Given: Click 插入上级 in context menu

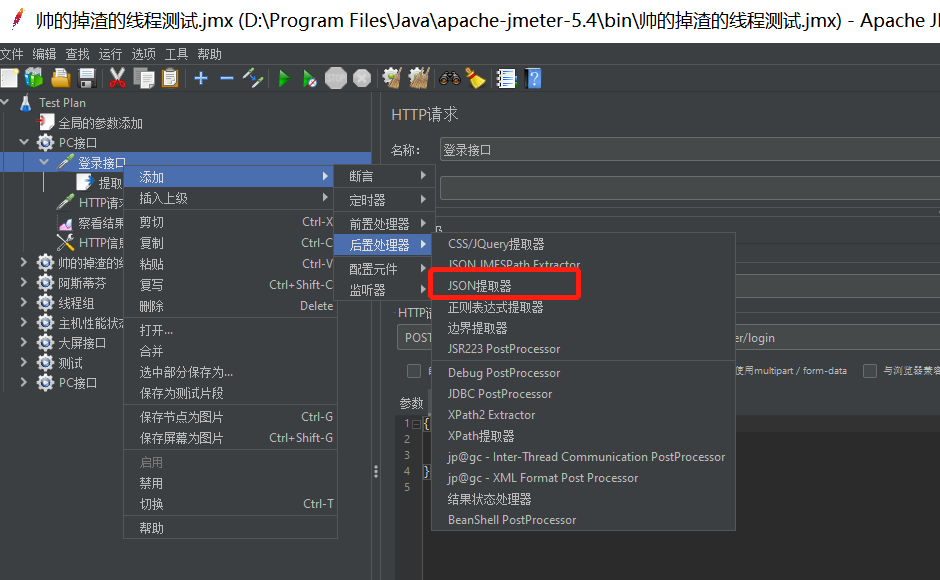Looking at the screenshot, I should click(x=230, y=198).
